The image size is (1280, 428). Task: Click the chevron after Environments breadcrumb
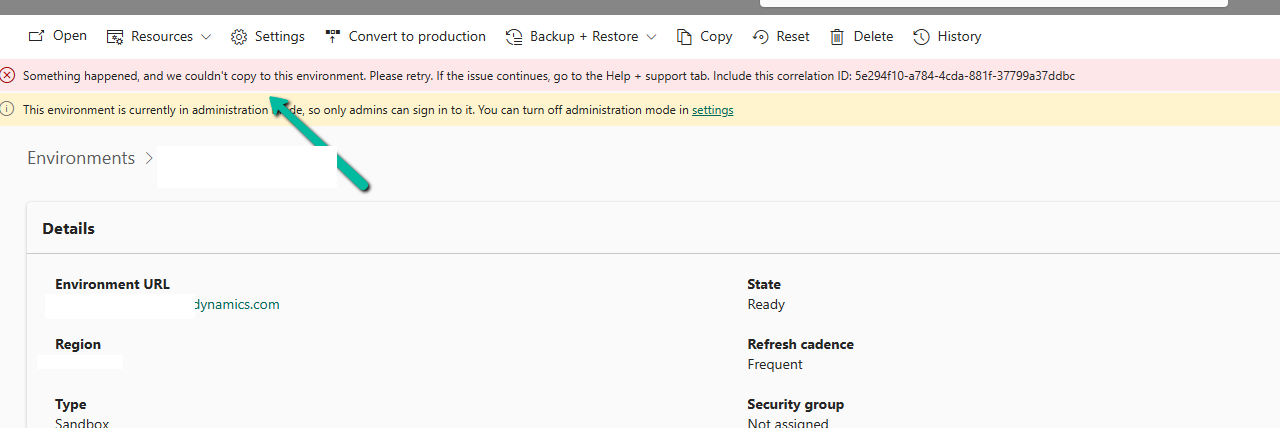click(149, 158)
